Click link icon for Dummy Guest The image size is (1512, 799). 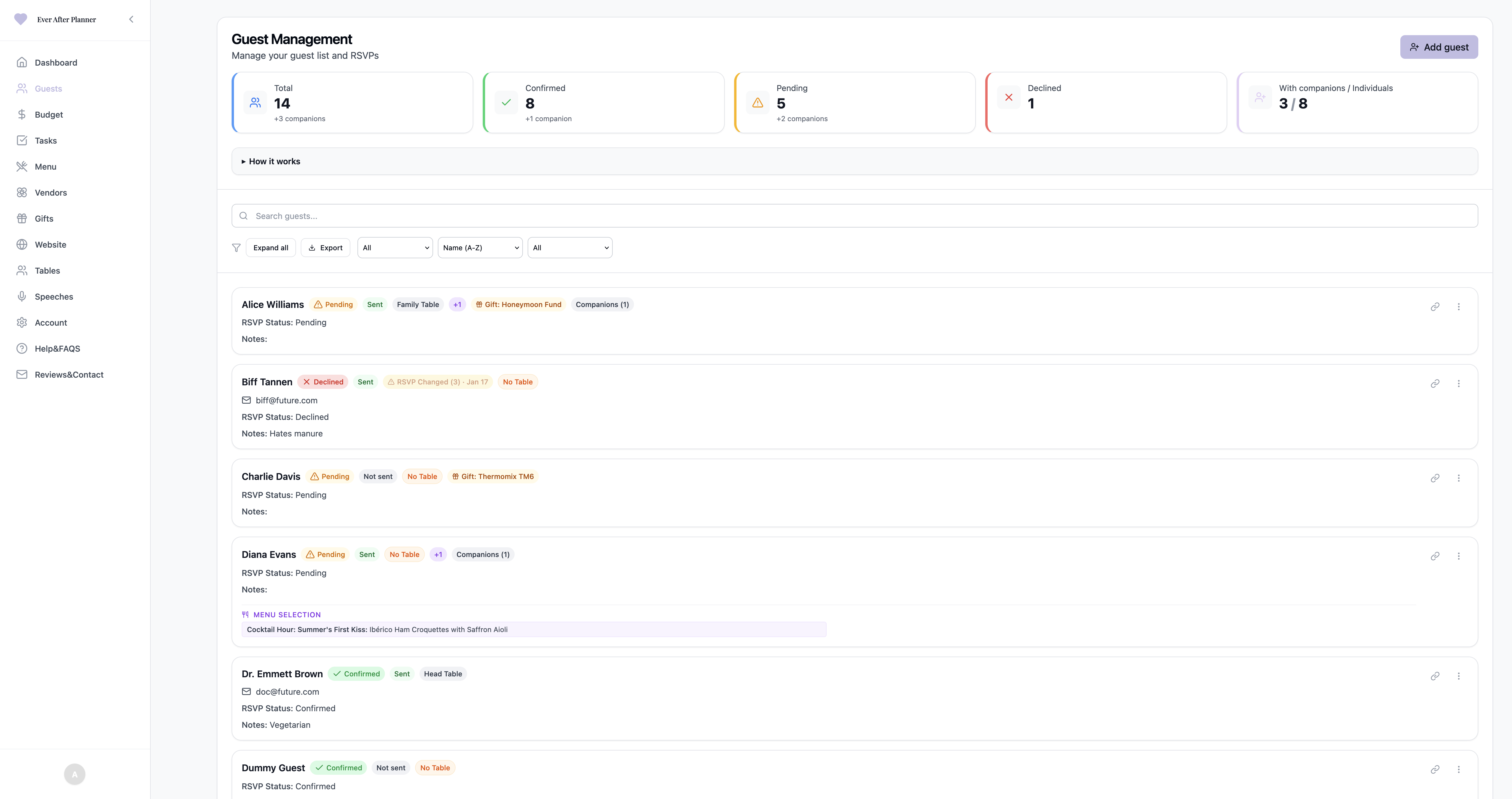coord(1435,769)
